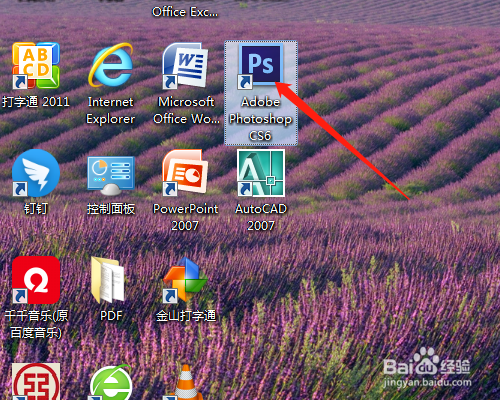Open the 控制面板 Control Panel icon
This screenshot has height=400, width=500.
111,175
